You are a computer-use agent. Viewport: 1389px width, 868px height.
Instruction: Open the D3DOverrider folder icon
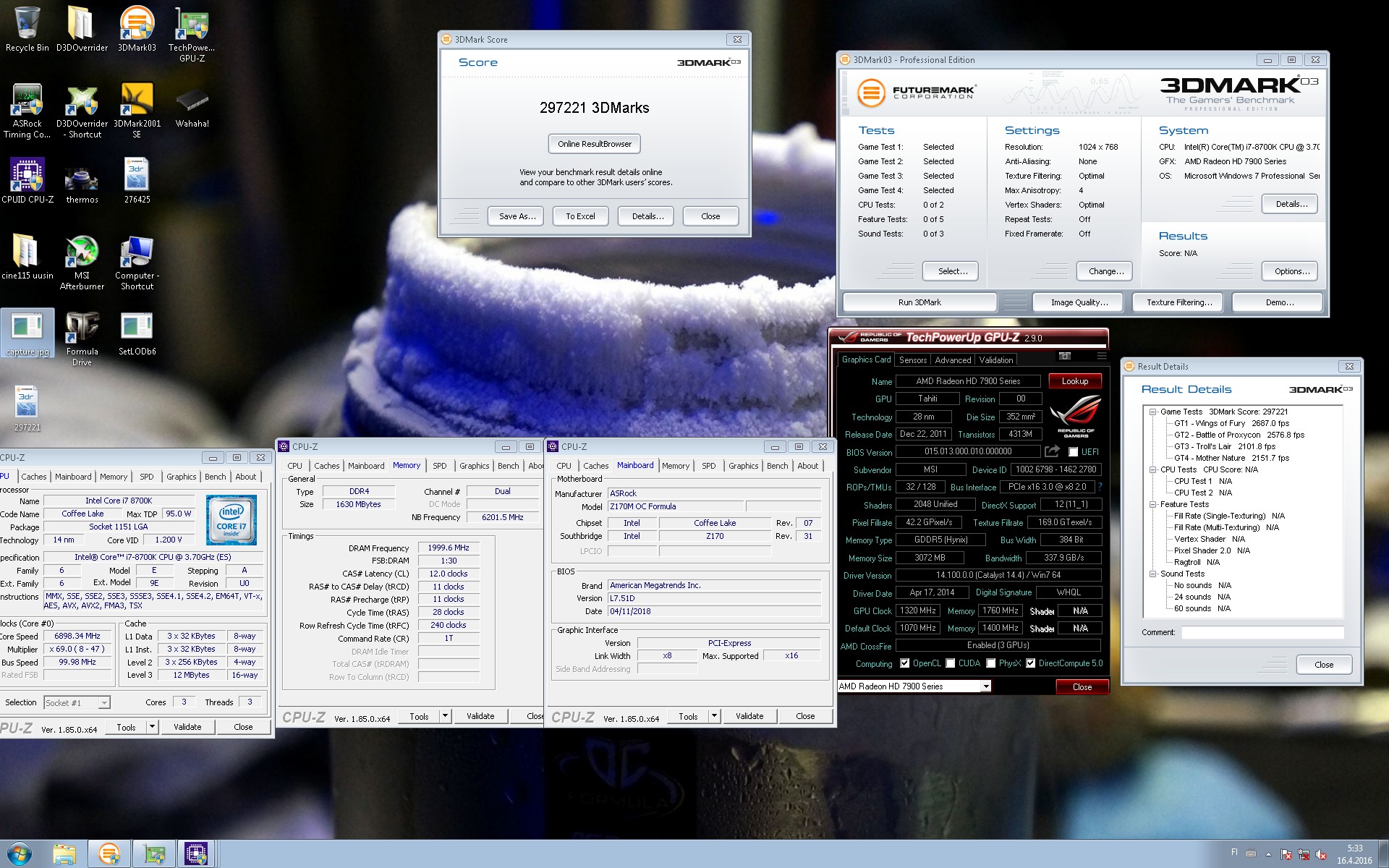(x=82, y=30)
